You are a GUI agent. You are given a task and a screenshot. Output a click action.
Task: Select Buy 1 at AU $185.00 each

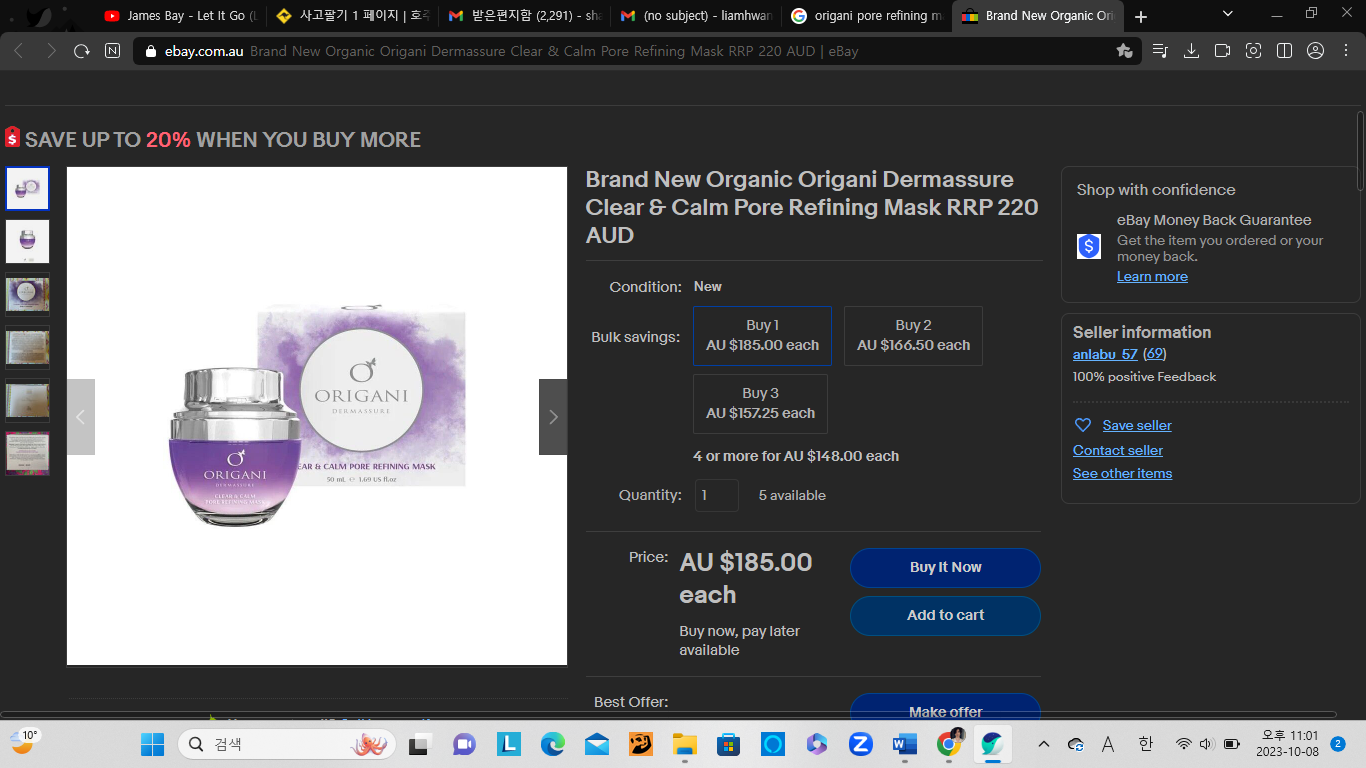tap(762, 335)
